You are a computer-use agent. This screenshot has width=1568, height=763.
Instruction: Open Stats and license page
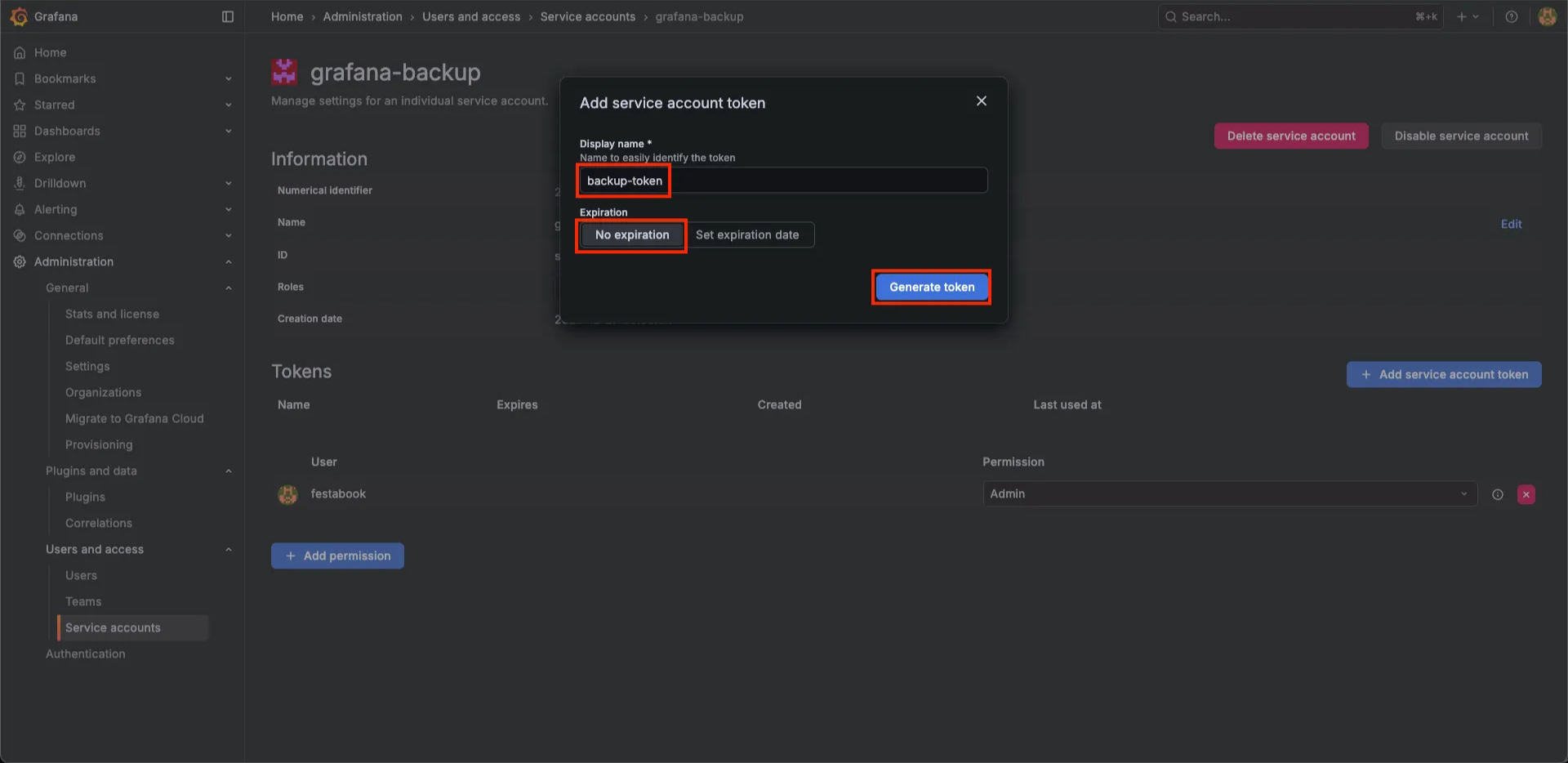point(112,314)
